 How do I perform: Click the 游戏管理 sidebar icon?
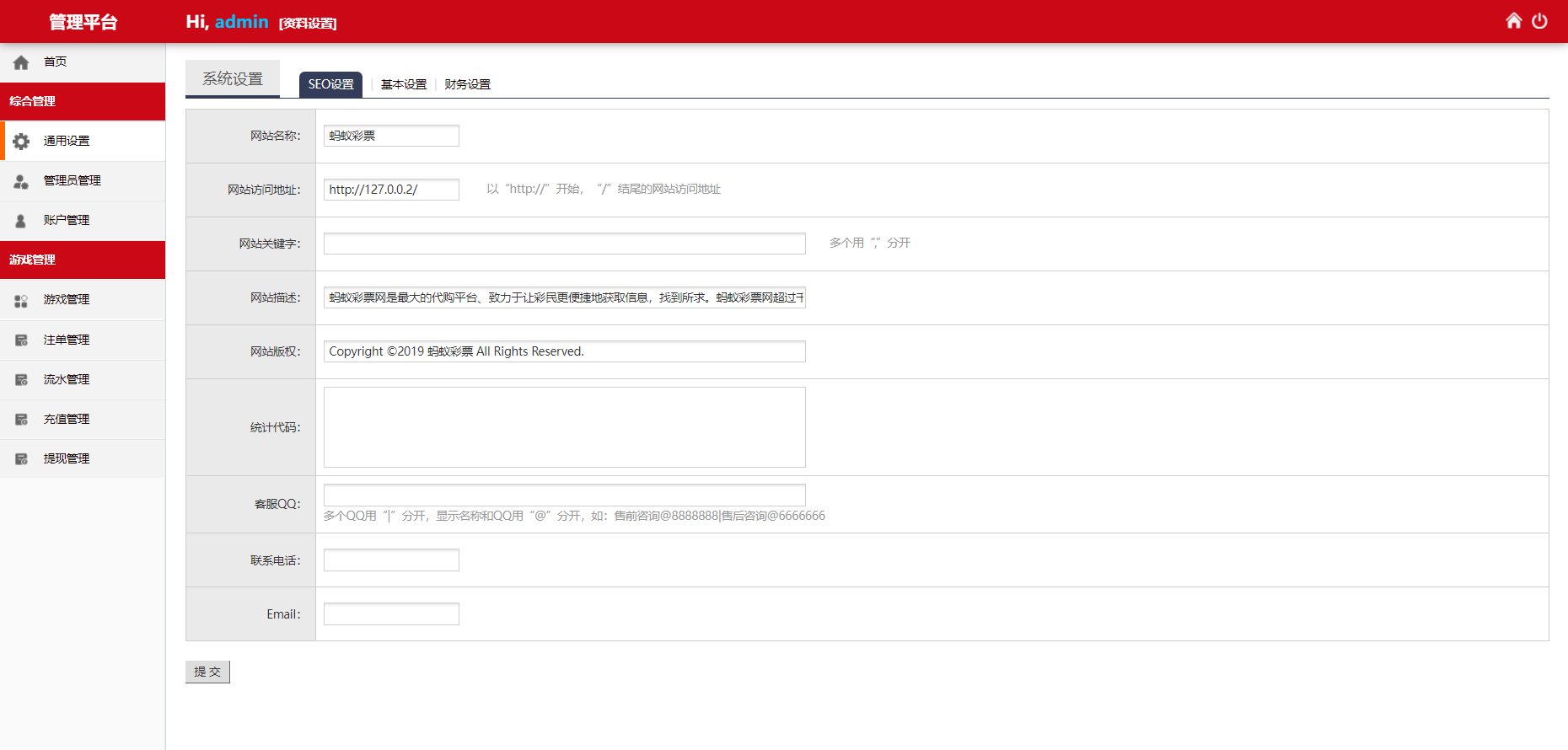pyautogui.click(x=21, y=300)
